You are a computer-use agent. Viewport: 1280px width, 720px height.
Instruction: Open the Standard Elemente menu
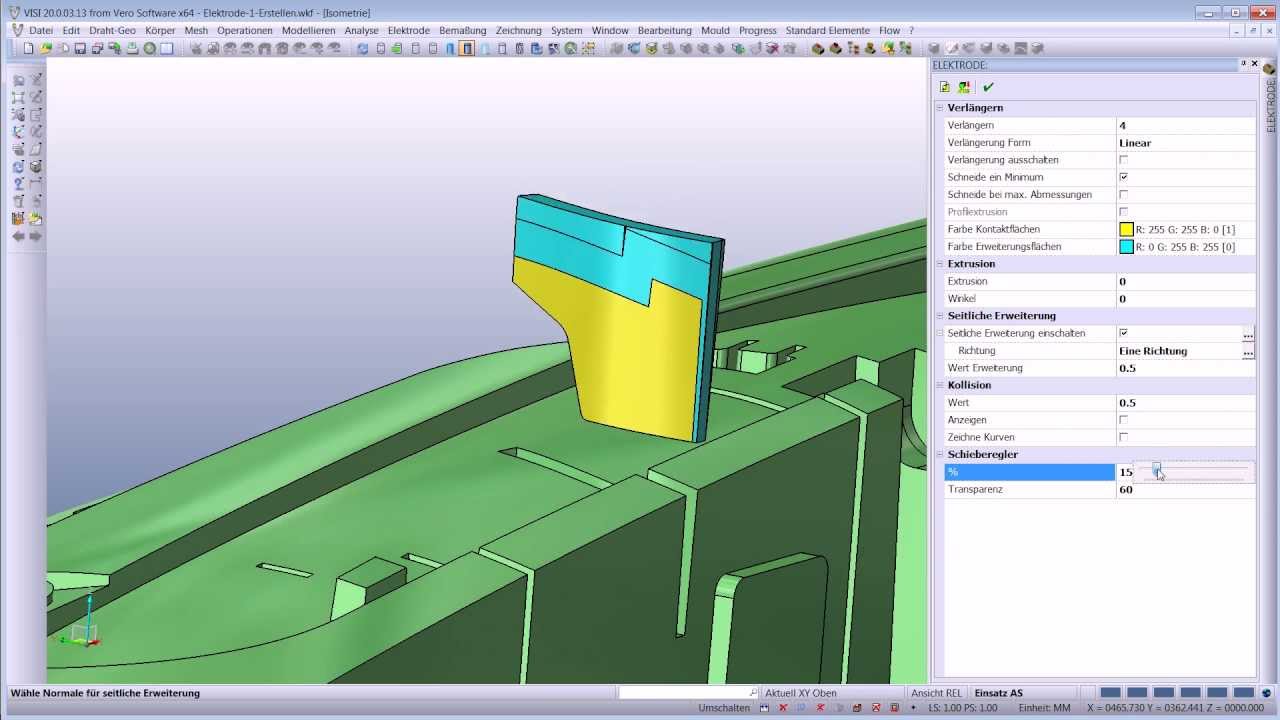(x=828, y=30)
